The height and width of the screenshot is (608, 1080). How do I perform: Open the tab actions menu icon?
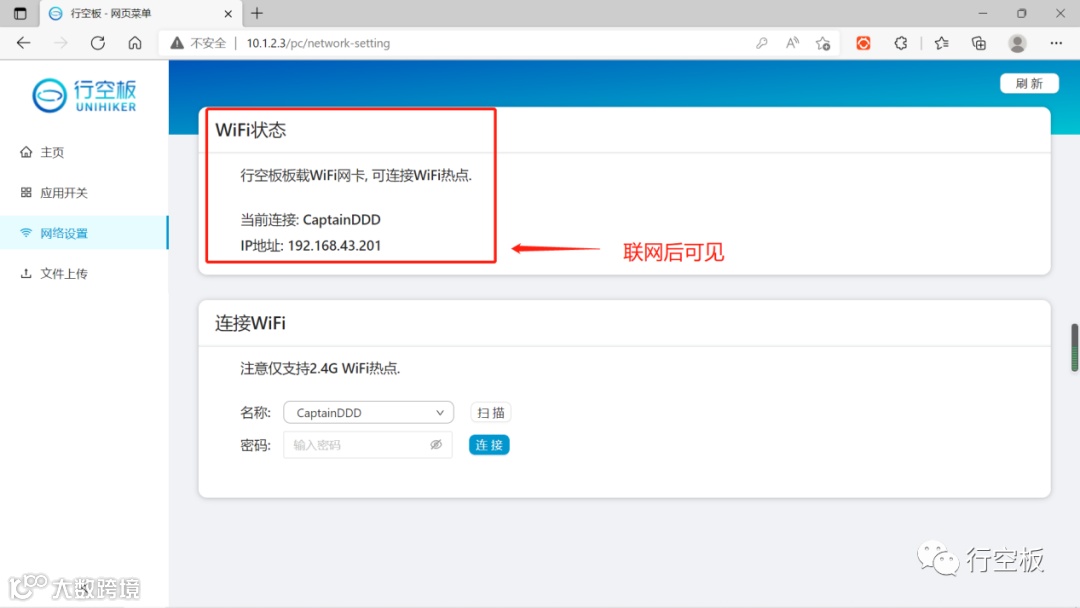[x=20, y=13]
